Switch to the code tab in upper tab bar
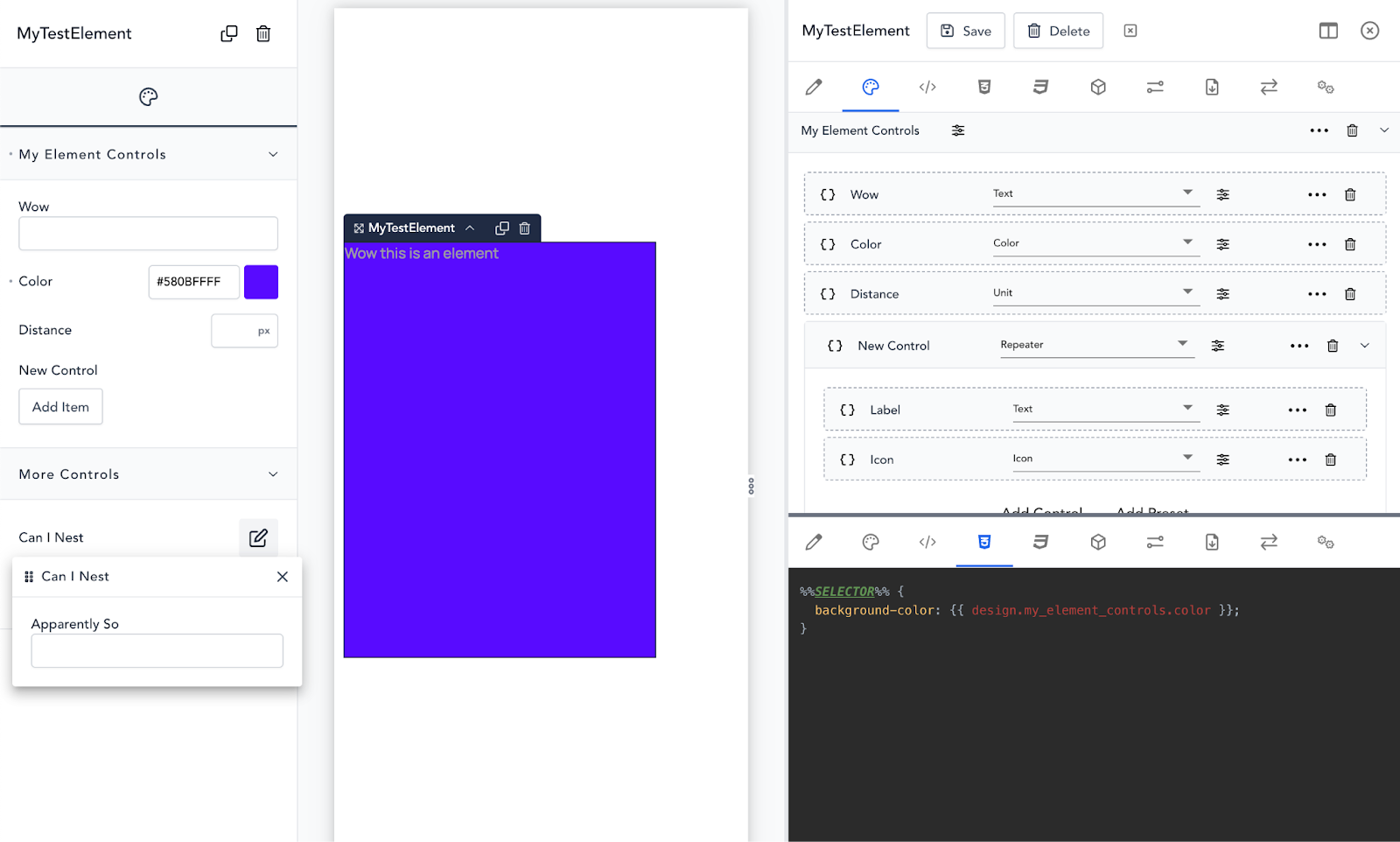 click(927, 87)
